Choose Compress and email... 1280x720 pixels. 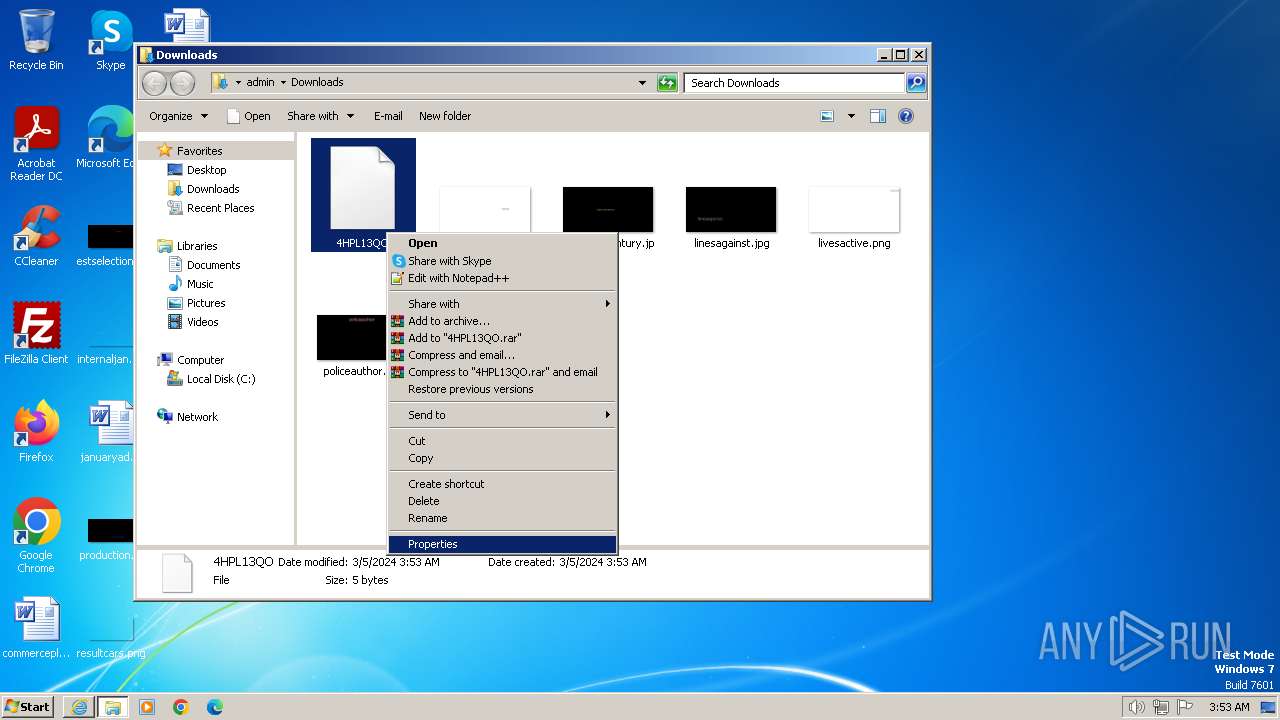click(502, 355)
